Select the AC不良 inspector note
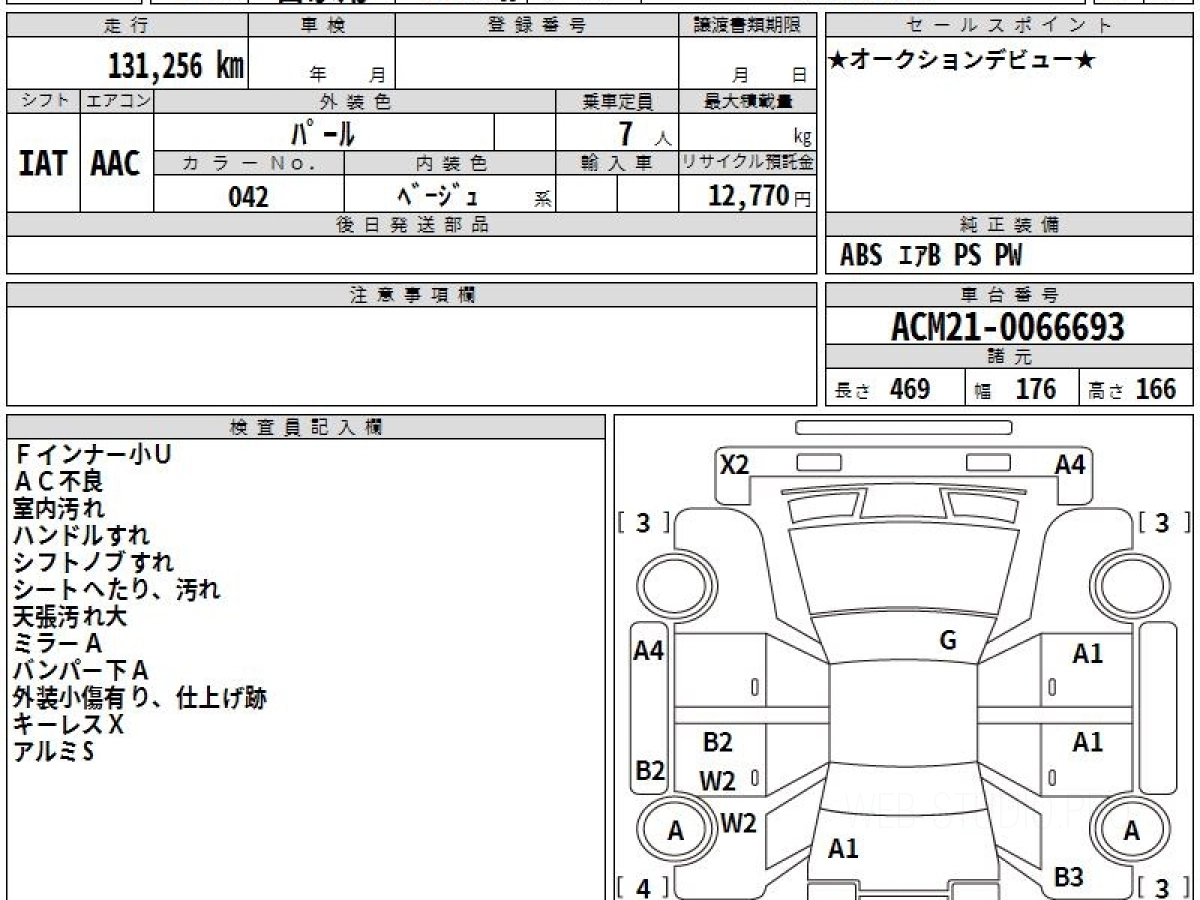 pos(59,482)
